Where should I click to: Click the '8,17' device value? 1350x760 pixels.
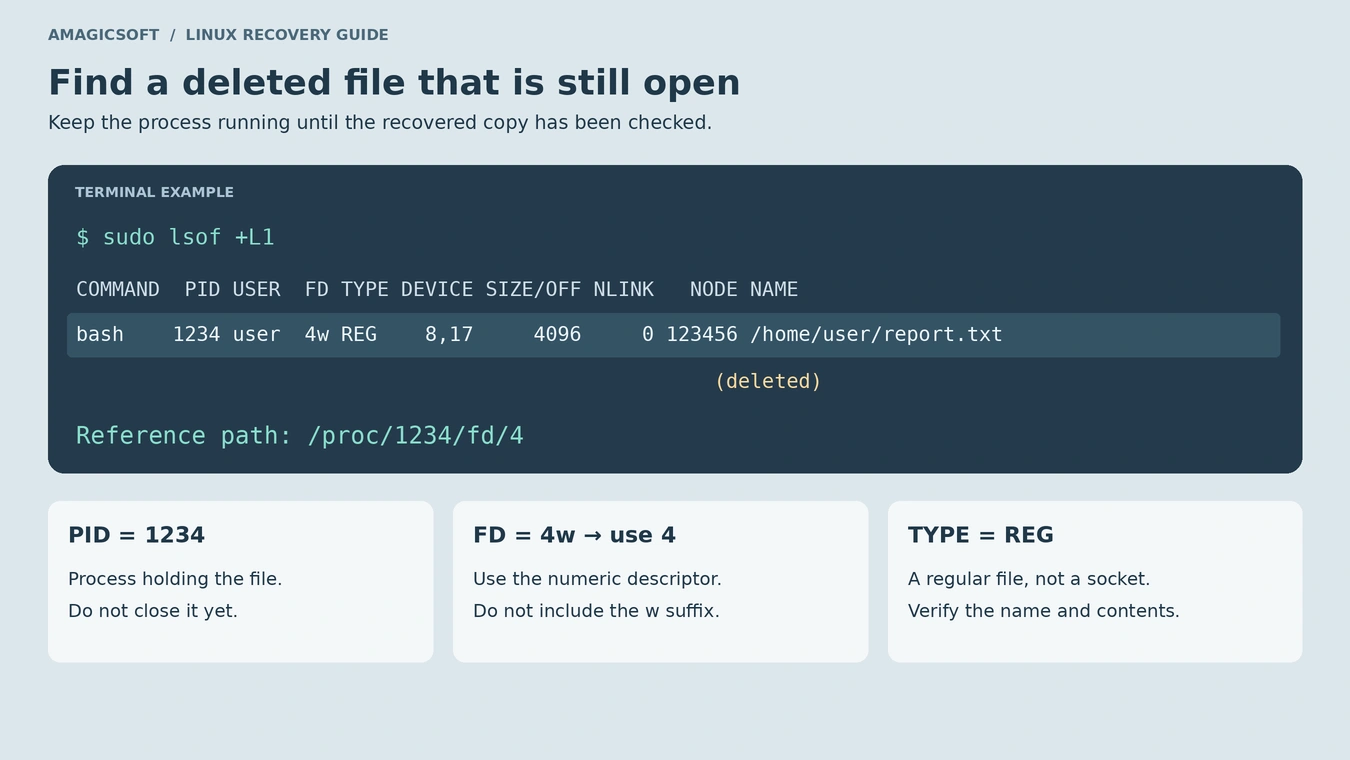tap(449, 334)
